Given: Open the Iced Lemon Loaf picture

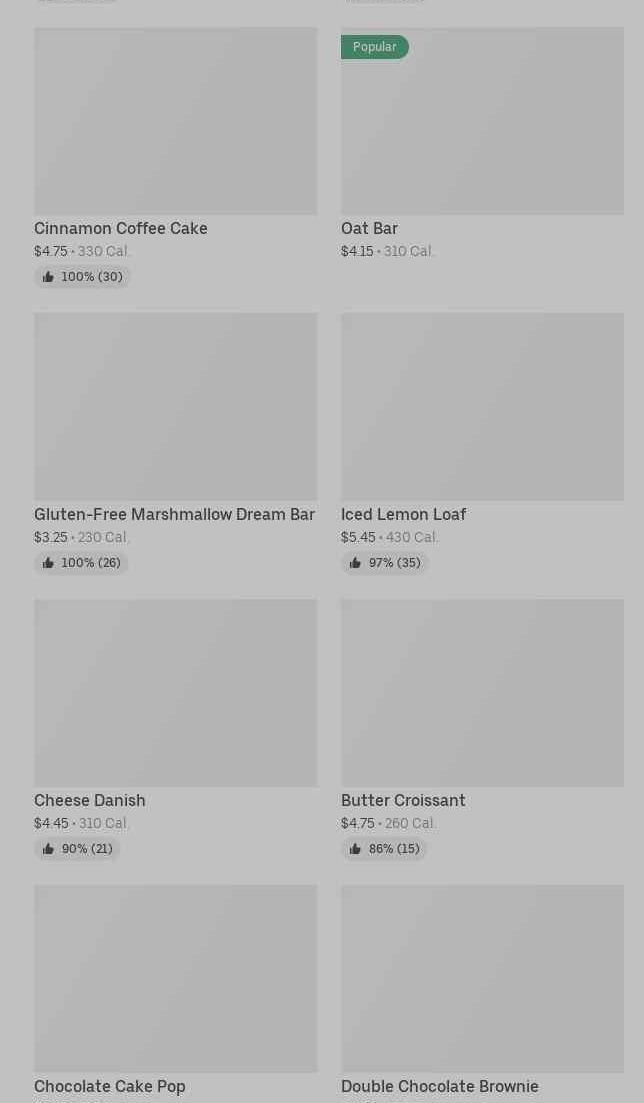Looking at the screenshot, I should (x=482, y=406).
